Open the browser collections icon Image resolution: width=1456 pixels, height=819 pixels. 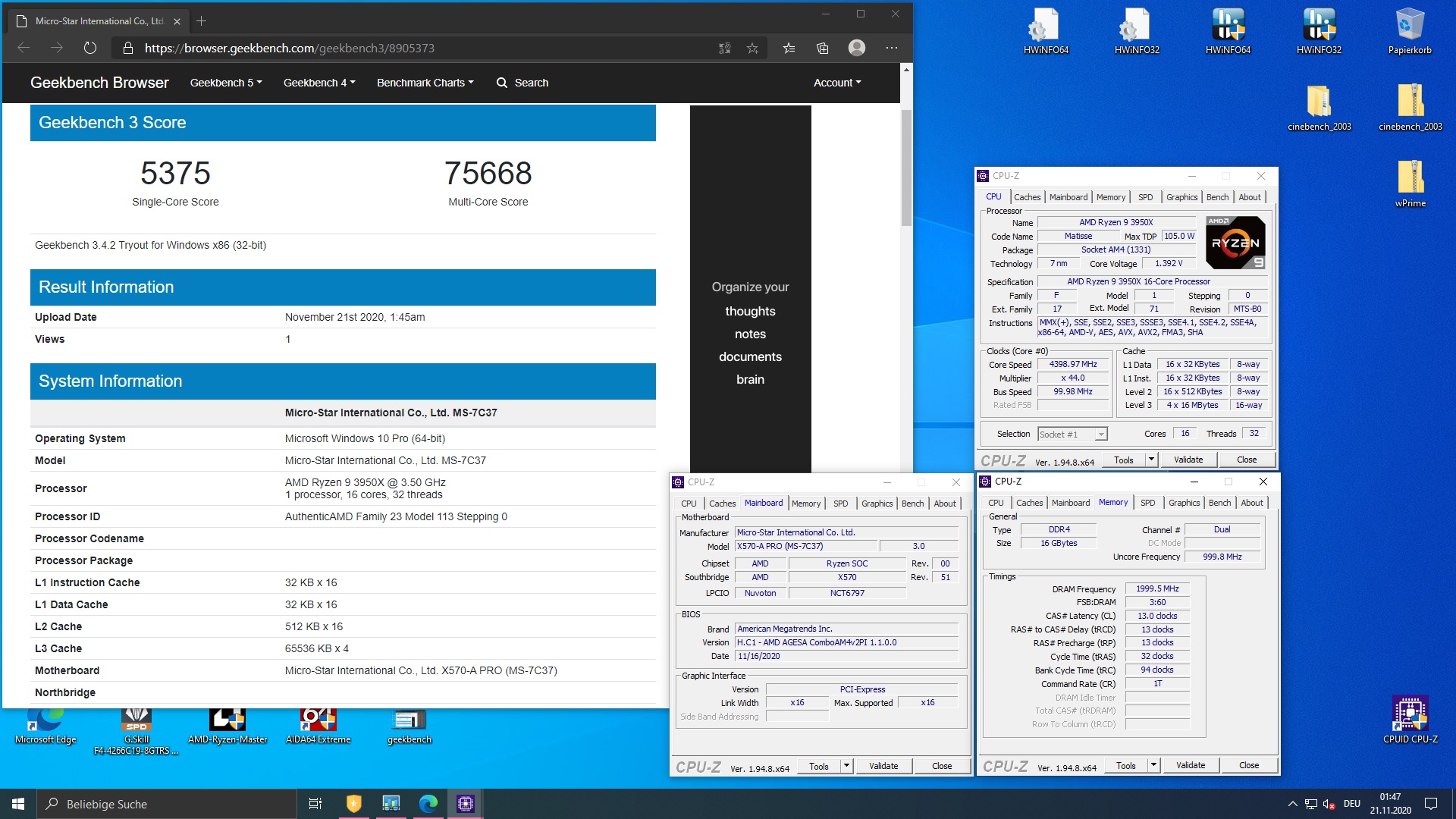click(822, 48)
